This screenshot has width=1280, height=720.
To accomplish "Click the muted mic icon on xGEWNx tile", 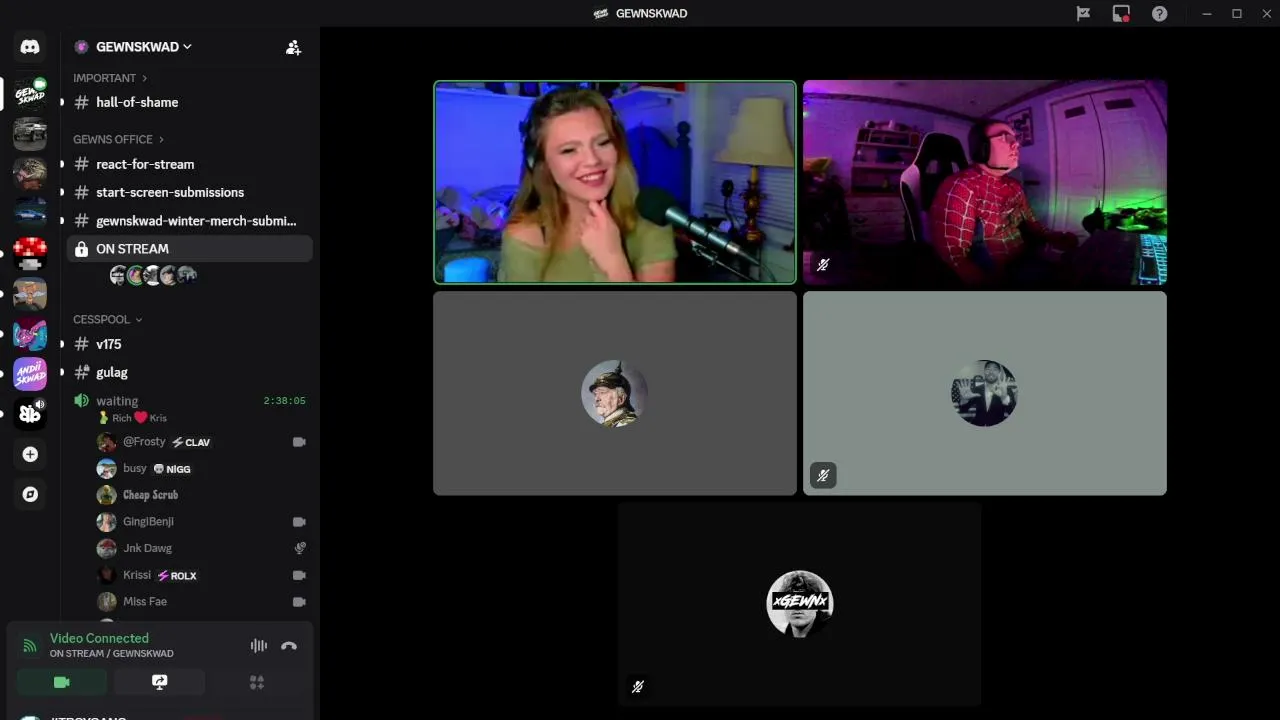I will (x=637, y=686).
